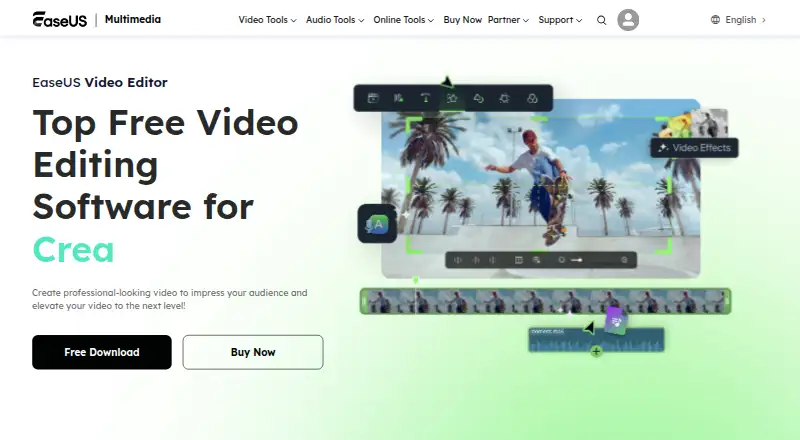Click the third split icon in preview bar

492,260
